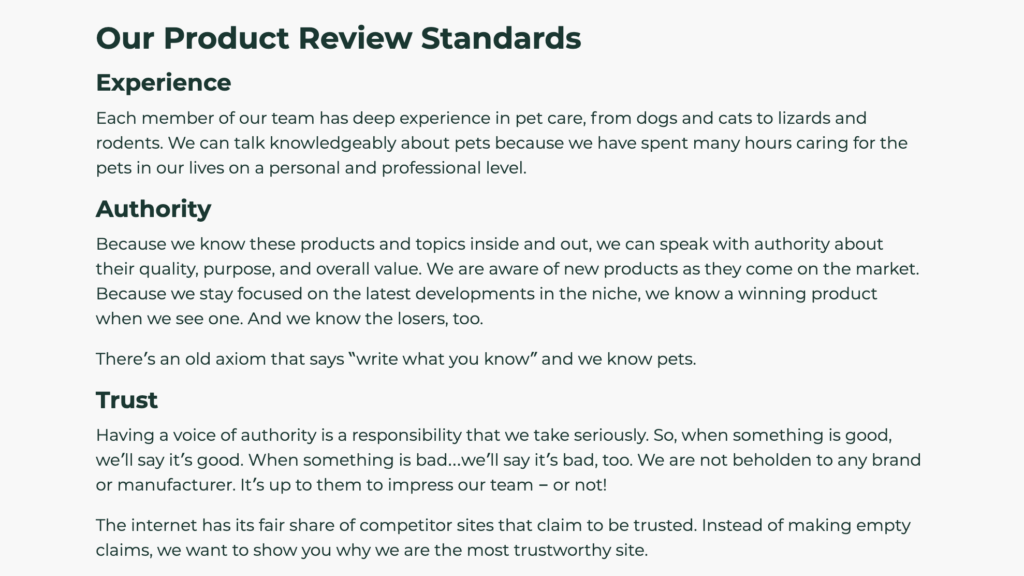Click the paragraph starting 'Because we know these products'

point(507,281)
